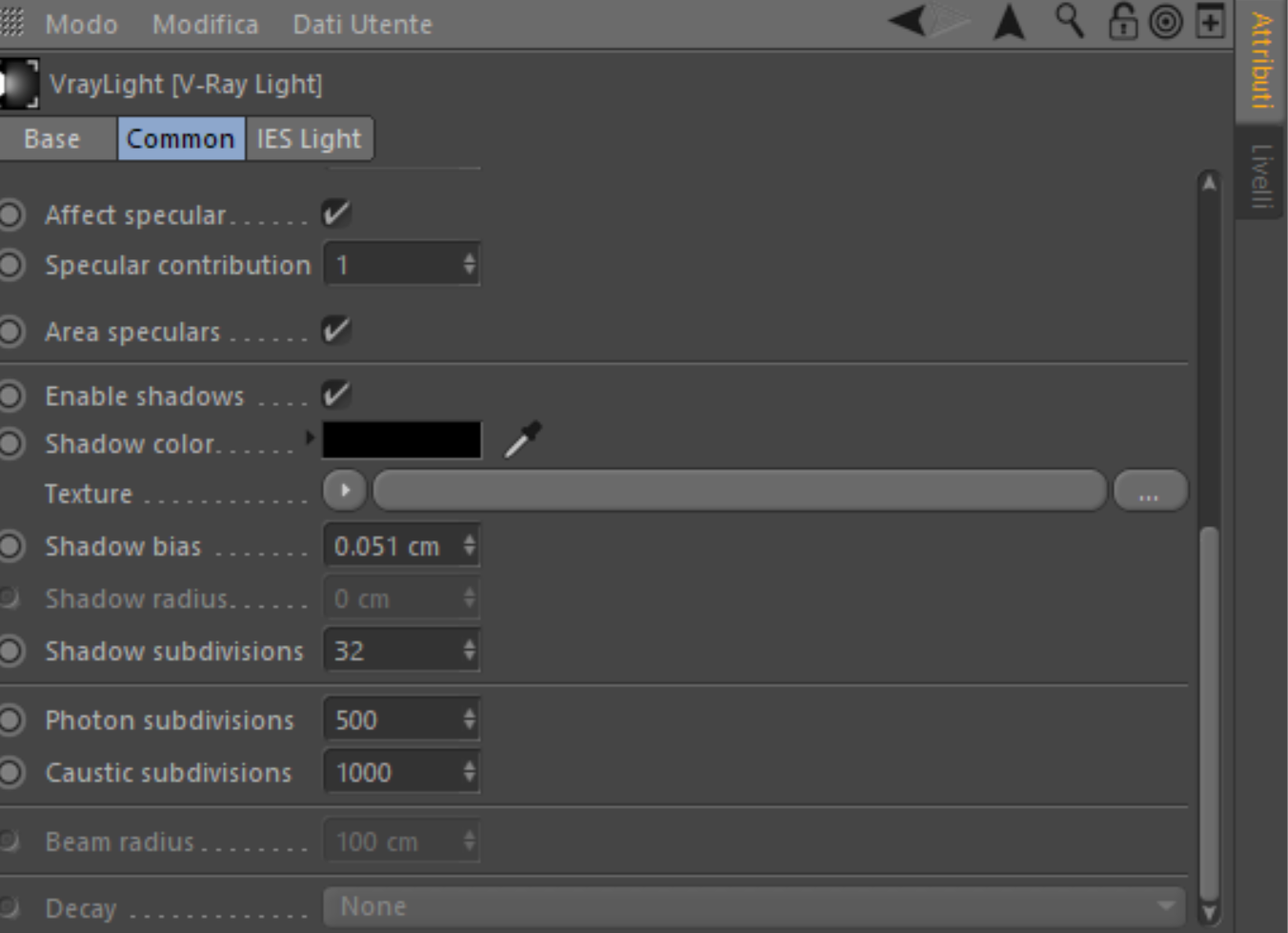This screenshot has height=933, width=1288.
Task: Open the Texture arrow popup button
Action: (x=345, y=491)
